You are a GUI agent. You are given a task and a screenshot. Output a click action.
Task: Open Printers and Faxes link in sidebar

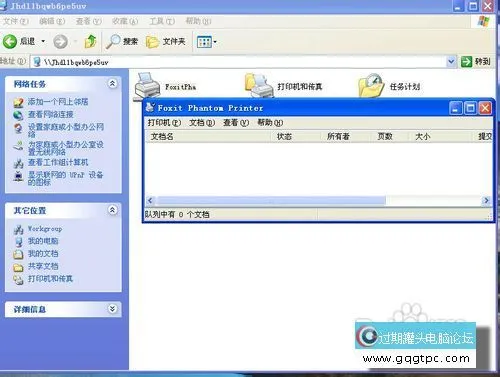[x=50, y=279]
